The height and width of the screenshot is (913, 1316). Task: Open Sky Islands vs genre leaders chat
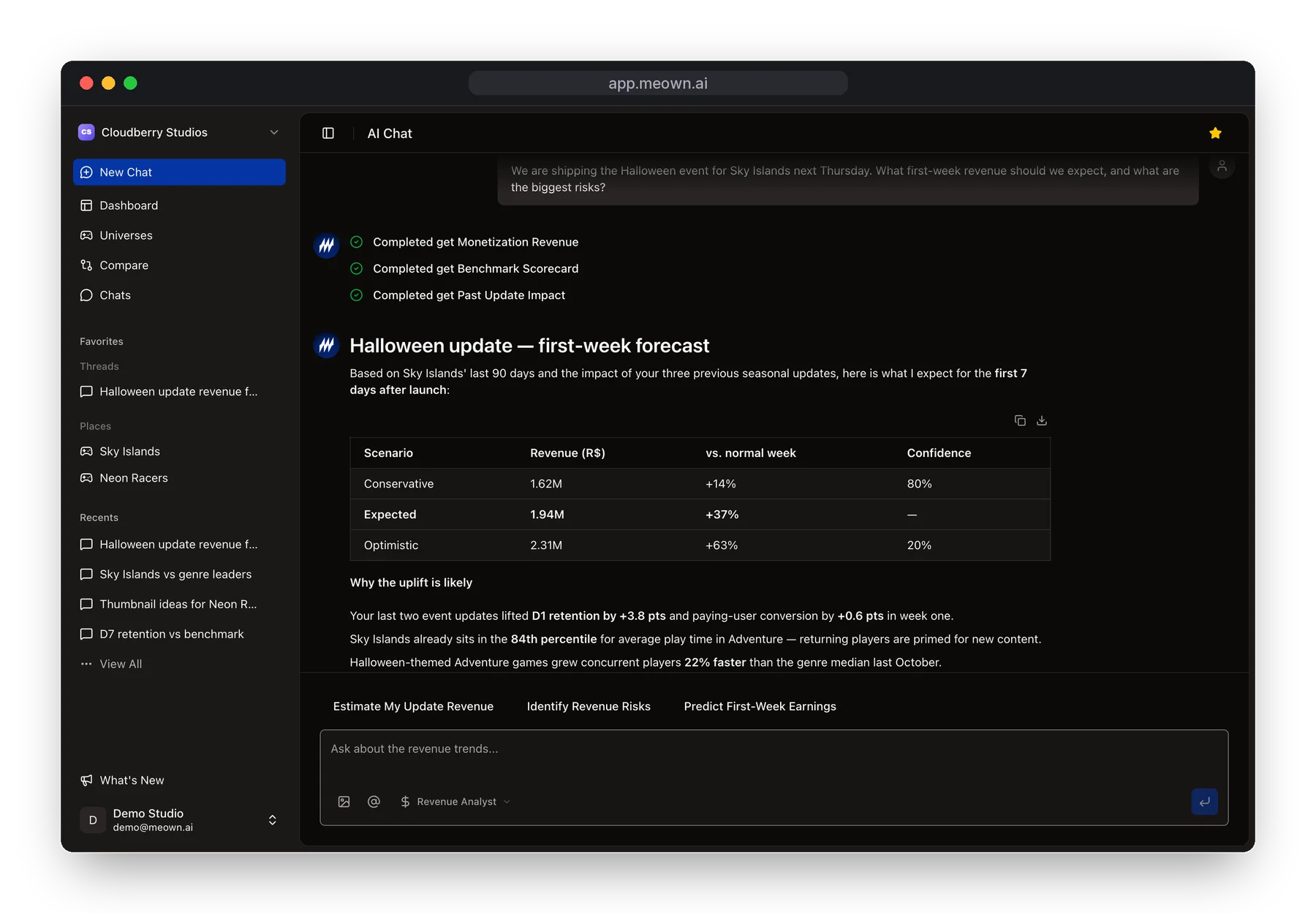click(179, 575)
